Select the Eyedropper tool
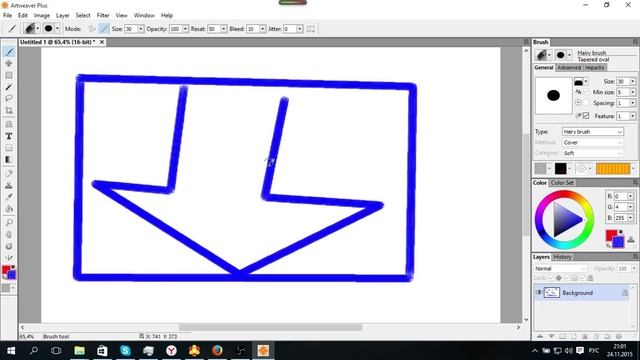Image resolution: width=640 pixels, height=360 pixels. click(x=9, y=197)
